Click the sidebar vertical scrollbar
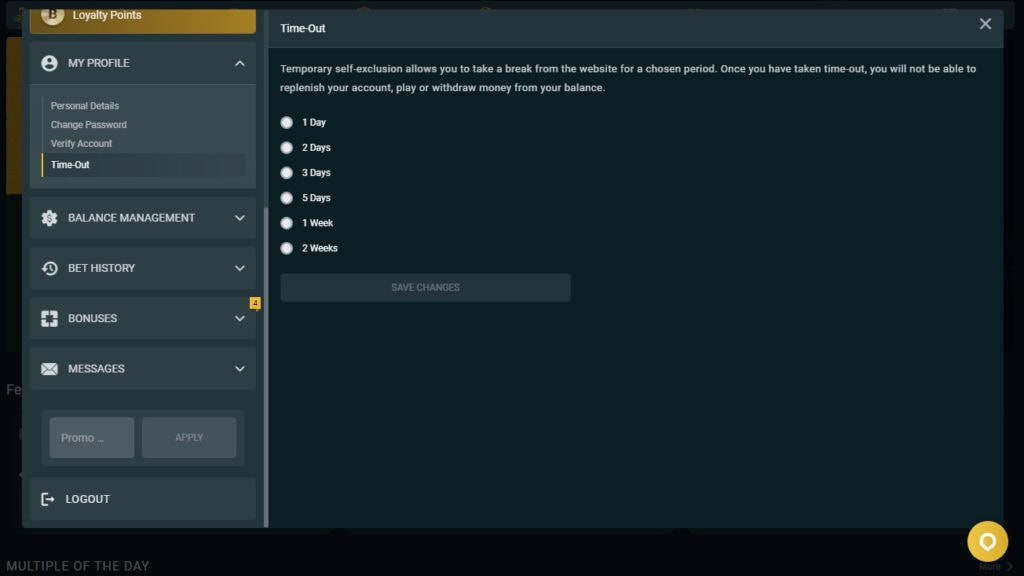Viewport: 1024px width, 576px height. point(266,367)
